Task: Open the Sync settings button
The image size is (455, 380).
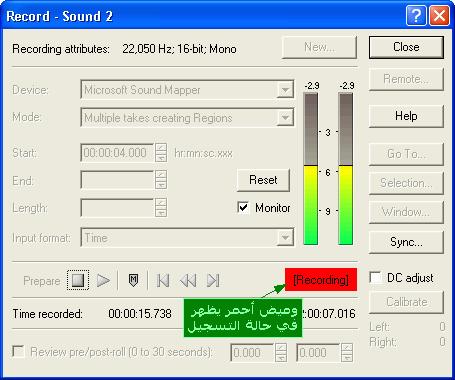Action: pos(406,242)
